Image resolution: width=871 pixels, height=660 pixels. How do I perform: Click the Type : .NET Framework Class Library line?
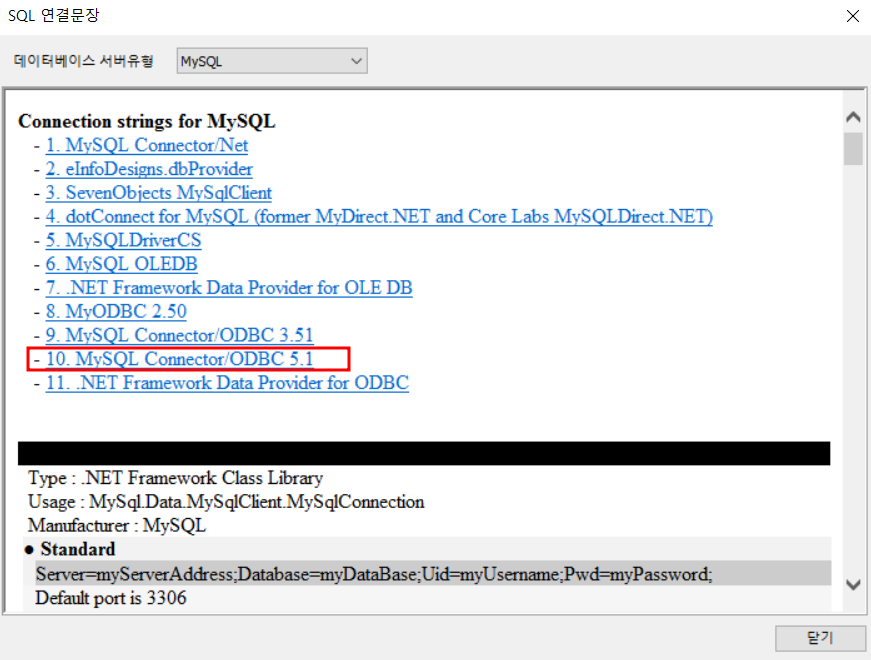(176, 478)
